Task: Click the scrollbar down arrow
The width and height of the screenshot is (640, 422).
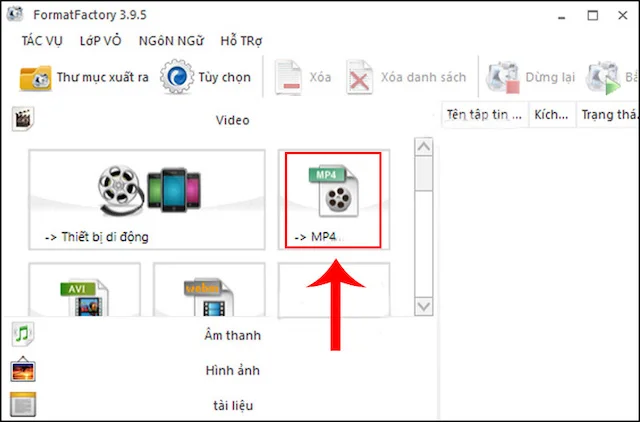Action: click(424, 306)
